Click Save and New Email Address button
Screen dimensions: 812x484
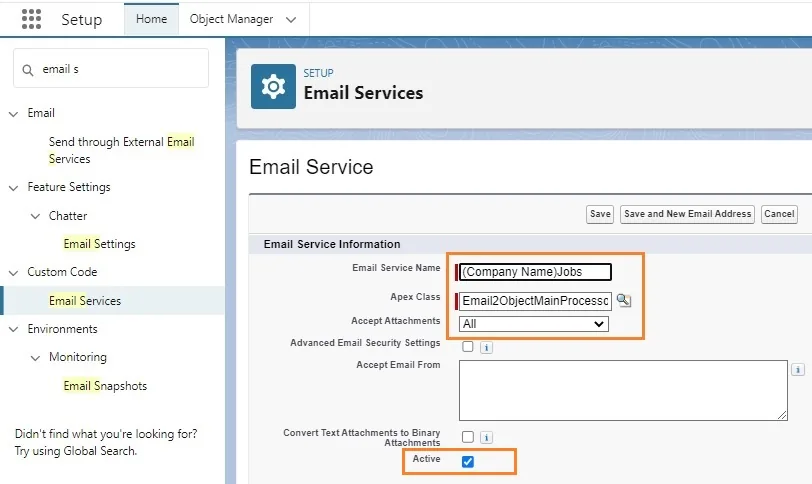[x=687, y=214]
